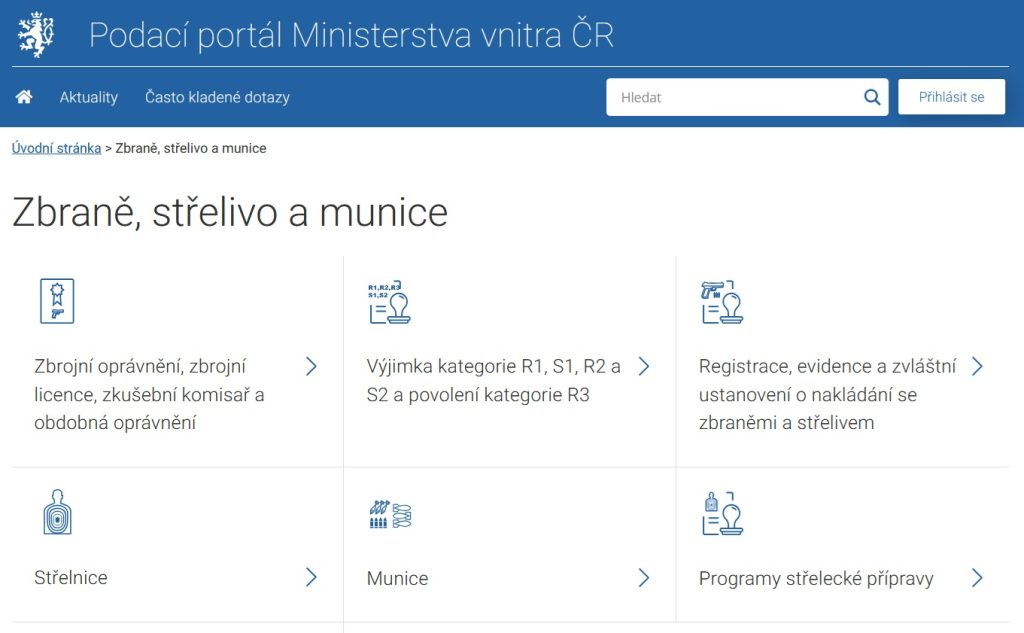Click the firearms license certificate icon
Image resolution: width=1024 pixels, height=633 pixels.
click(x=57, y=301)
